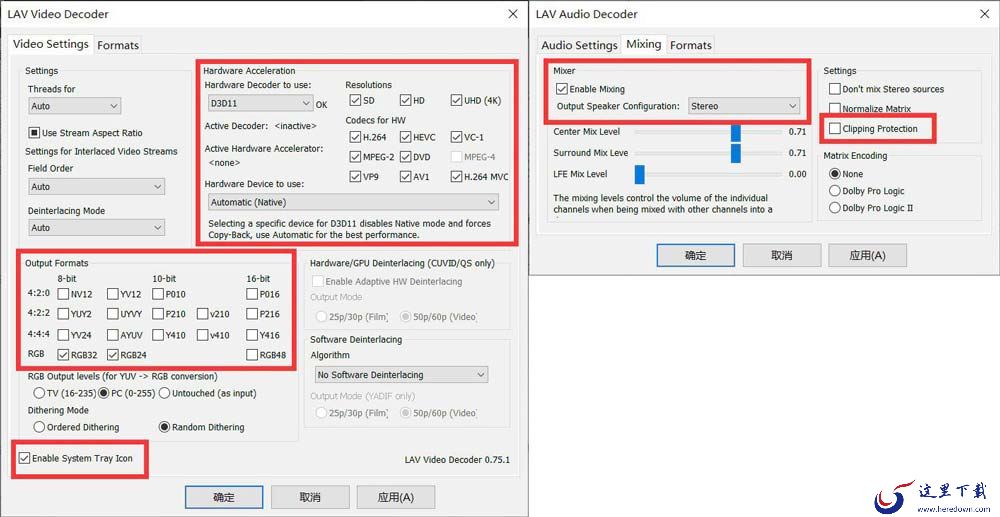This screenshot has height=517, width=1000.
Task: Enable the P210 output format
Action: coord(158,314)
